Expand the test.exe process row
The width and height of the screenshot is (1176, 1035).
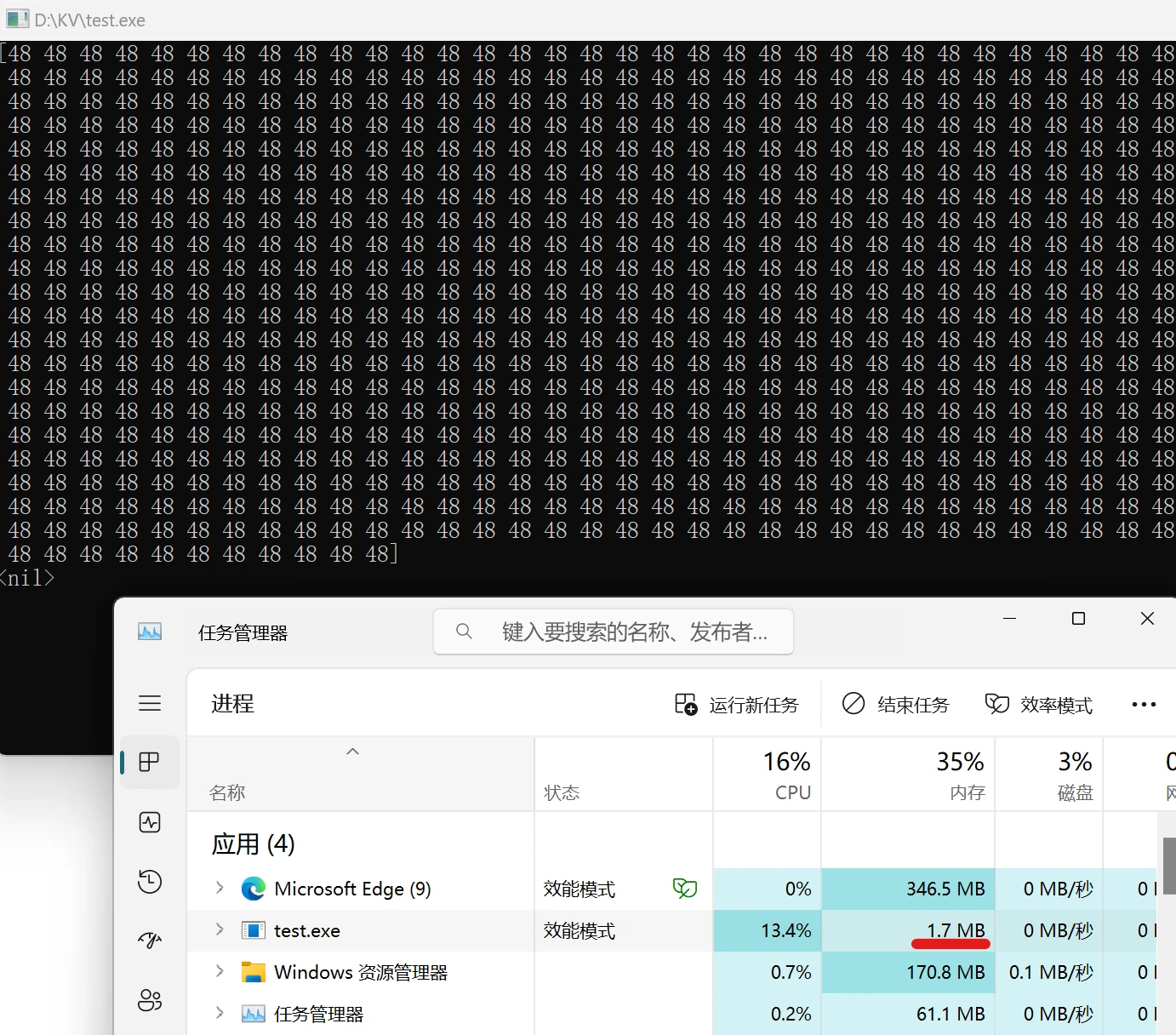(x=220, y=929)
